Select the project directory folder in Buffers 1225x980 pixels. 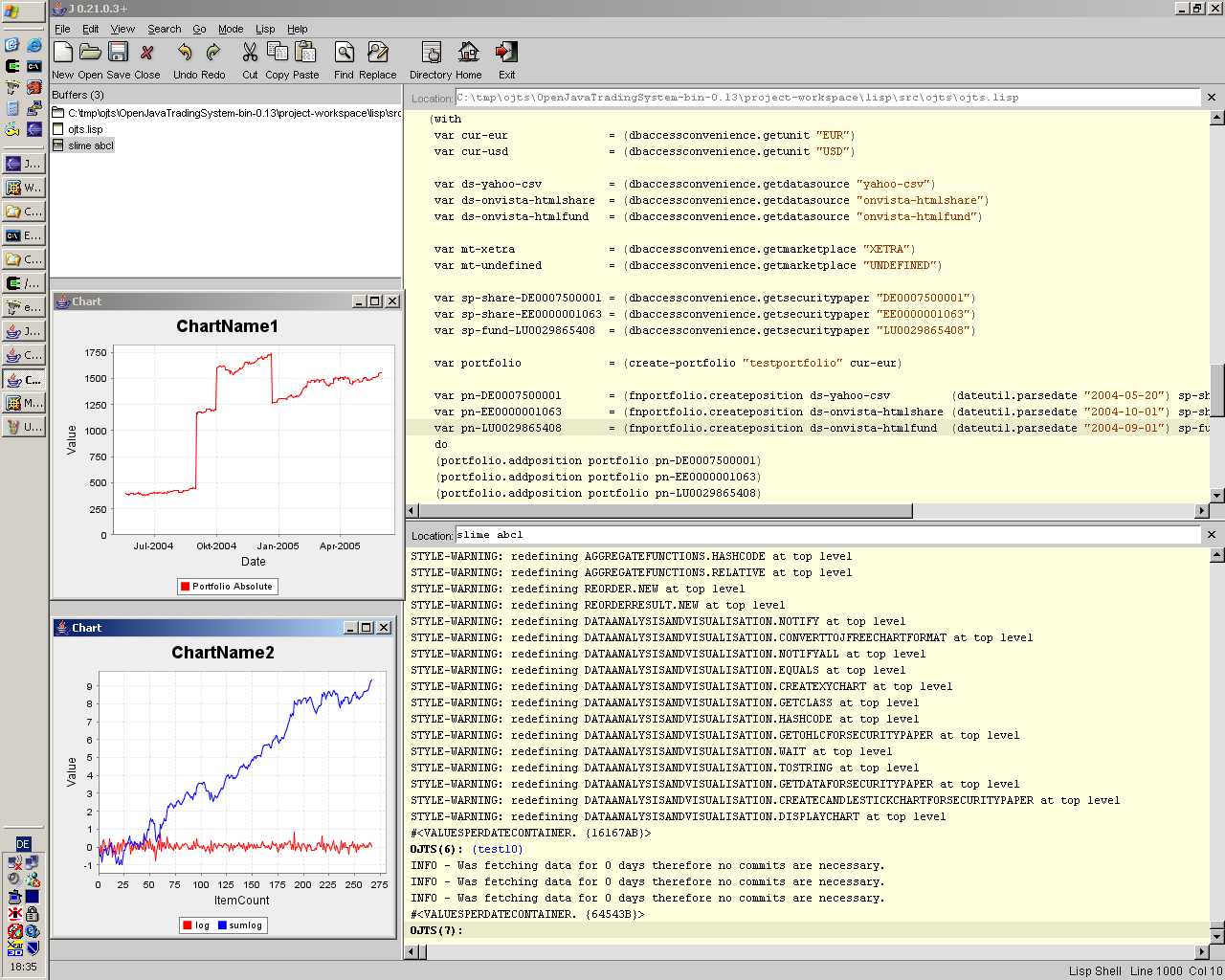[x=227, y=113]
